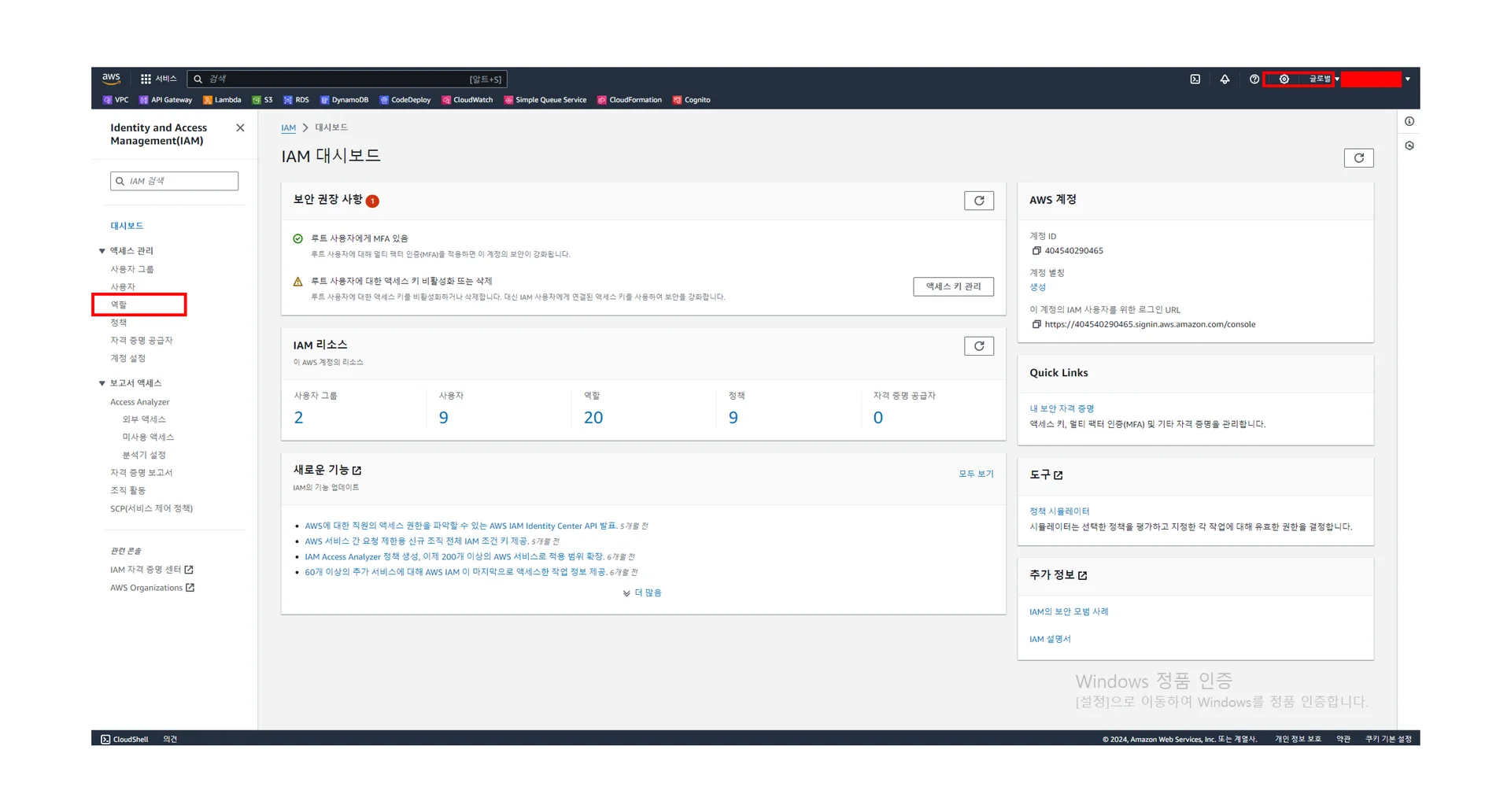Refresh the IAM resources panel
Screen dimensions: 1511x812
[x=978, y=346]
